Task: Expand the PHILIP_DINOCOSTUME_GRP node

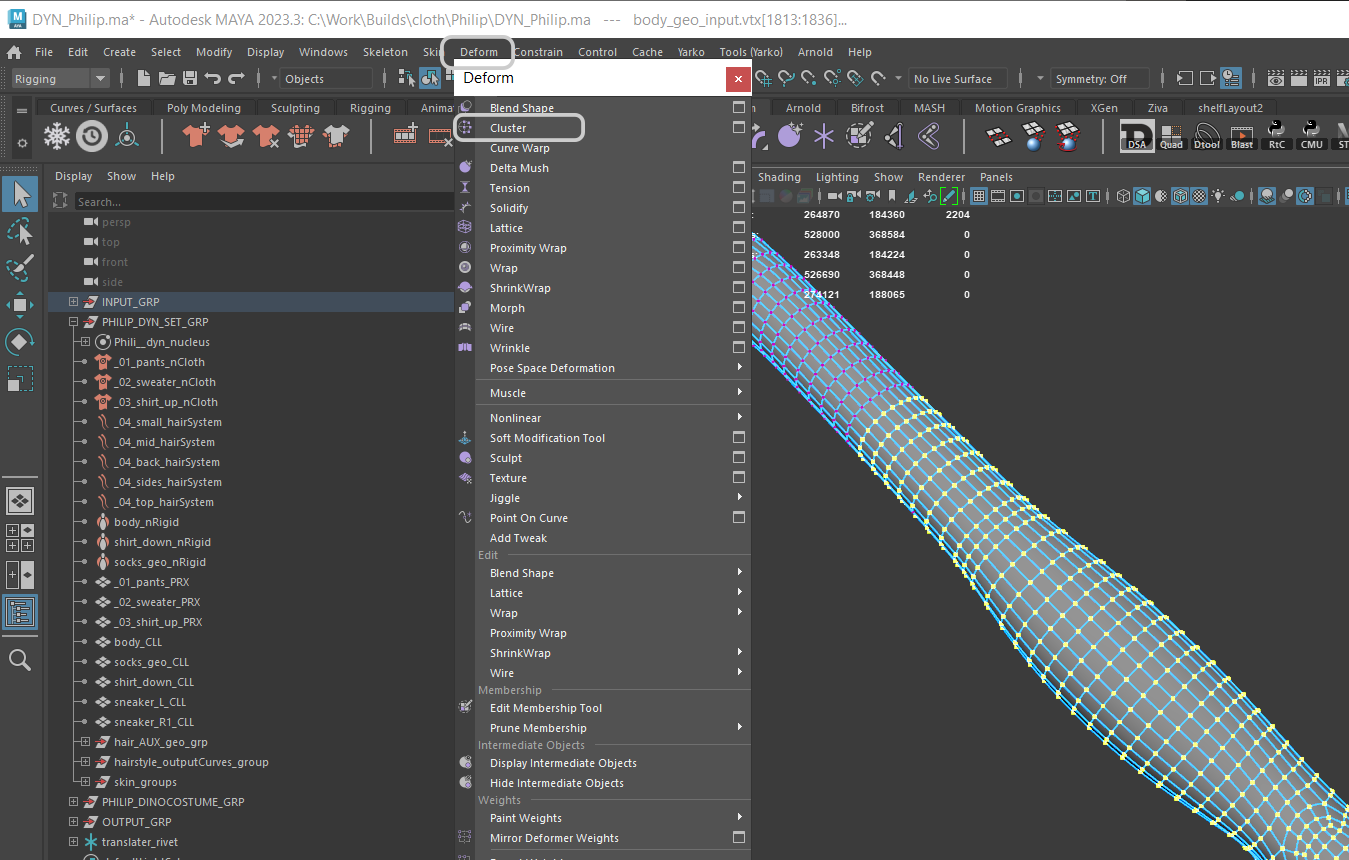Action: tap(73, 802)
